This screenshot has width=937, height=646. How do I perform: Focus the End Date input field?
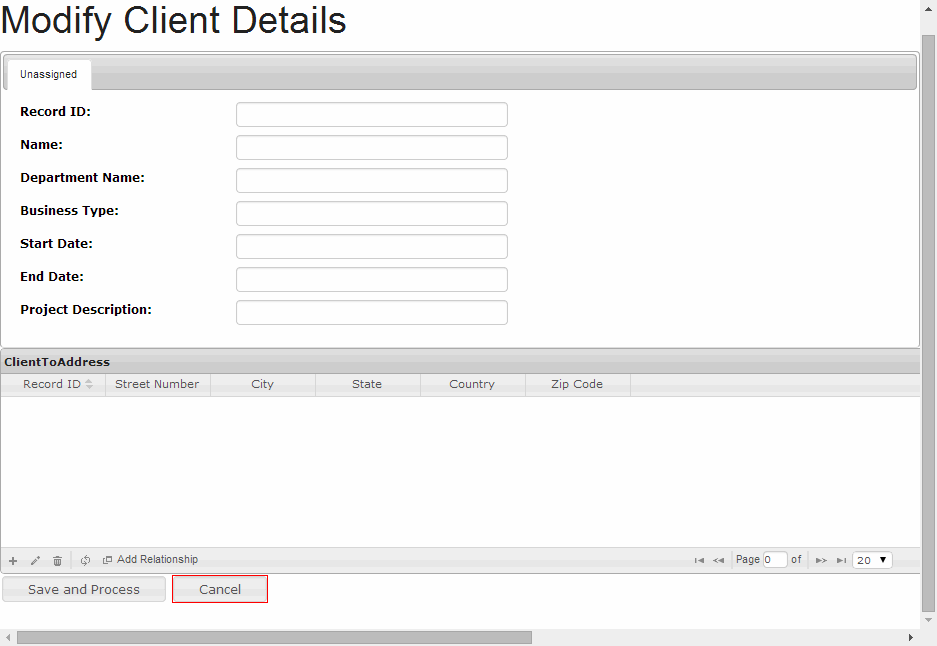click(x=372, y=280)
